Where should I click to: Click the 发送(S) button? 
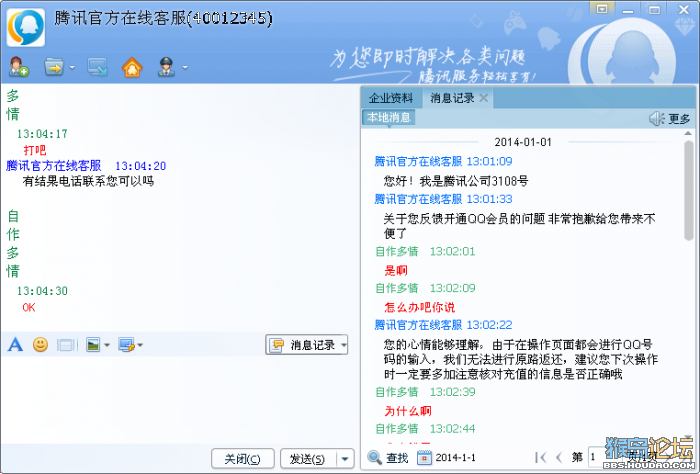coord(307,459)
